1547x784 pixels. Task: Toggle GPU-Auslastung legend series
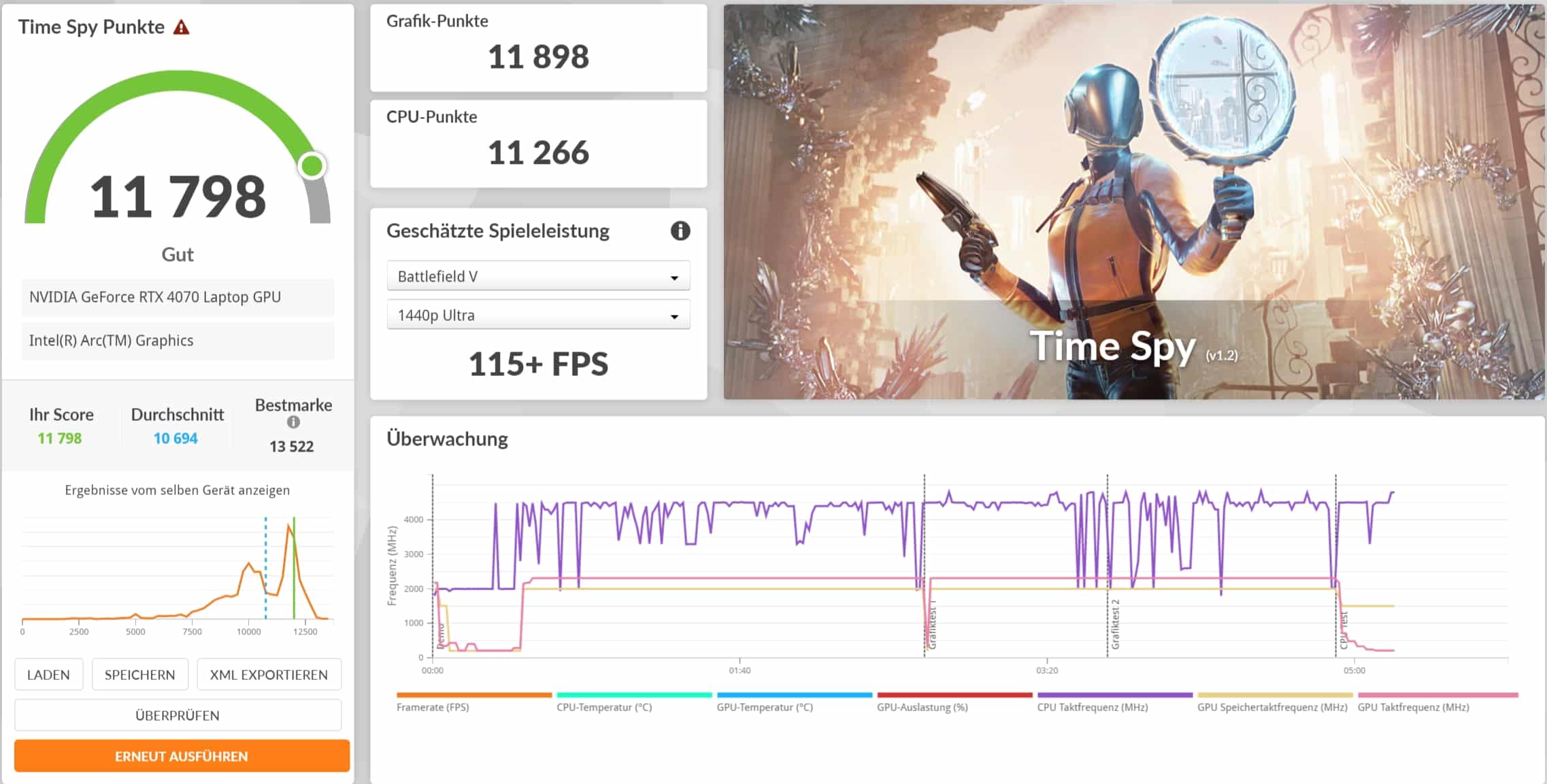coord(922,707)
